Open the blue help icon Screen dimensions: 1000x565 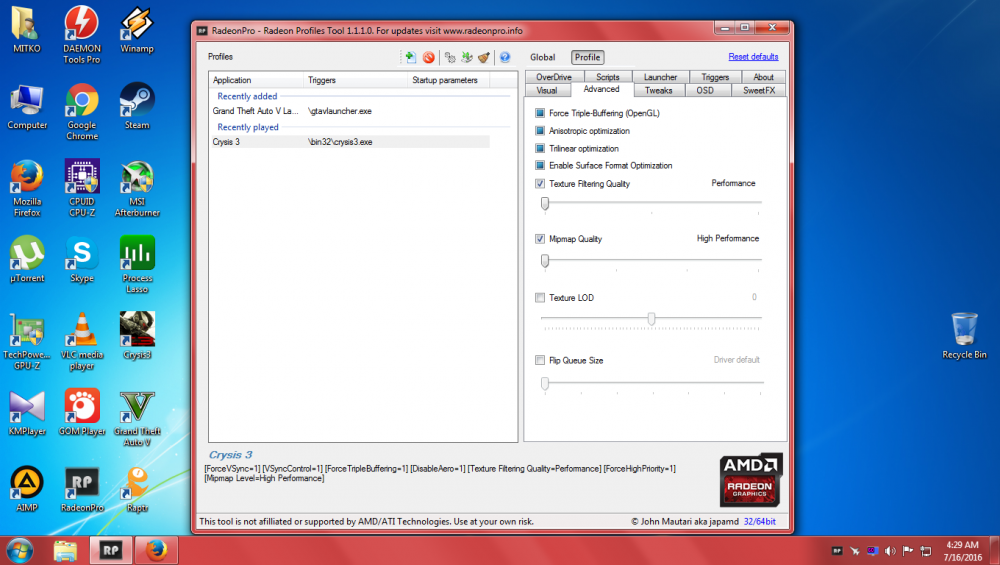pos(505,57)
